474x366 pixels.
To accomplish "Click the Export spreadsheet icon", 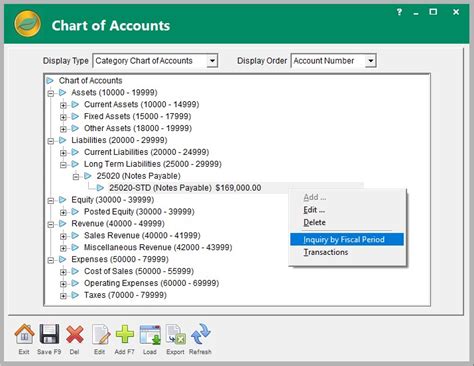I will pyautogui.click(x=175, y=334).
